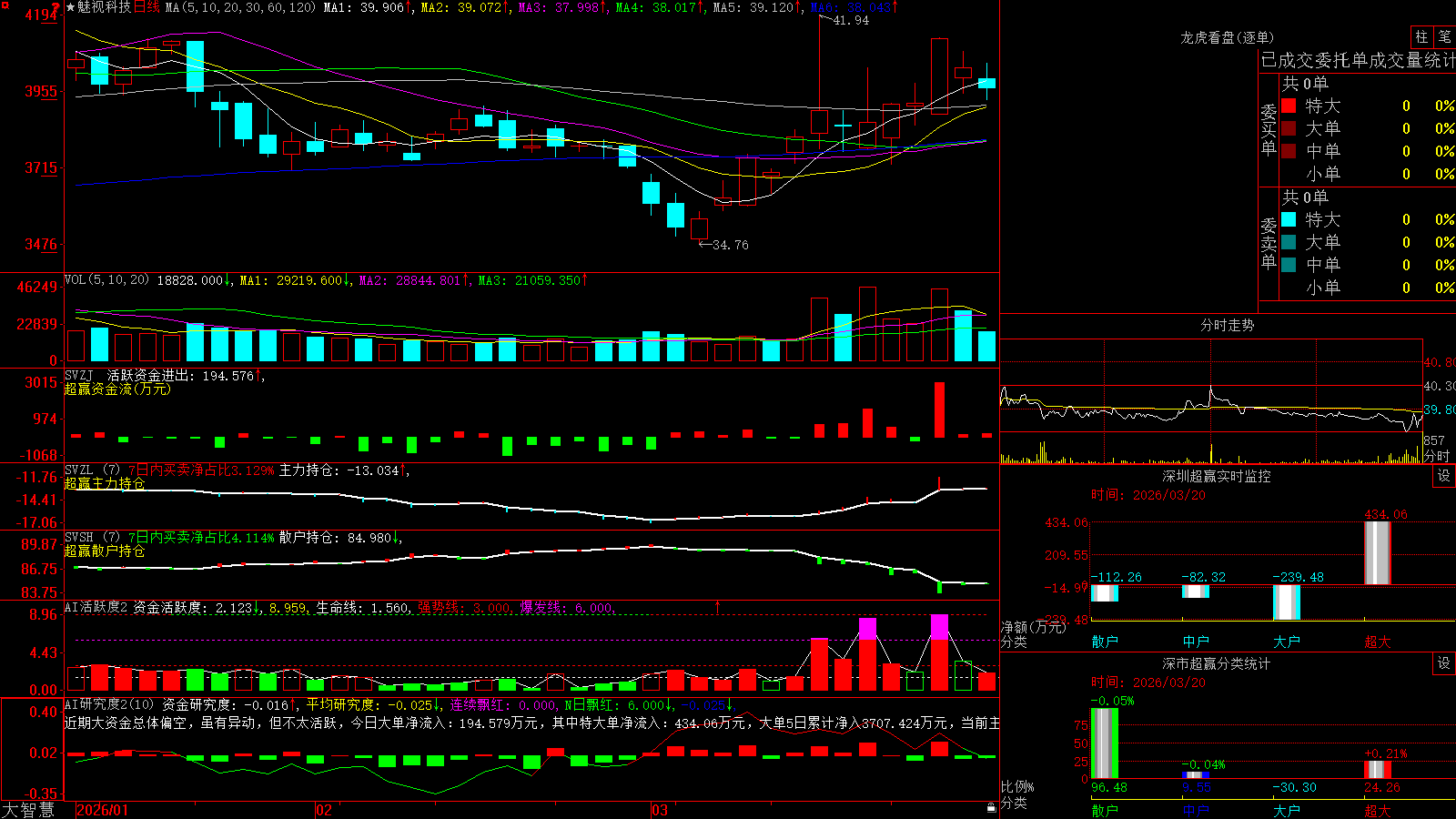
Task: Click the cyan 特大 sell order swatch
Action: click(1289, 219)
